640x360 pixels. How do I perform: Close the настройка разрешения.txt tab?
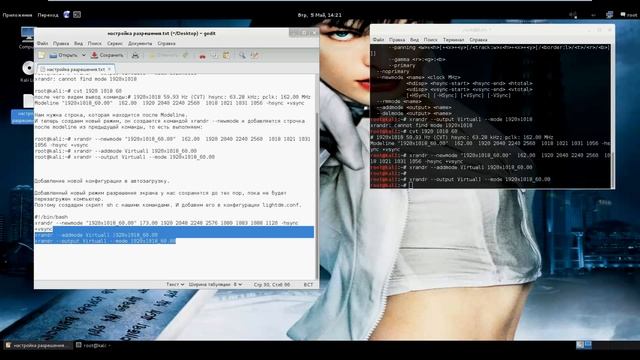tap(109, 69)
